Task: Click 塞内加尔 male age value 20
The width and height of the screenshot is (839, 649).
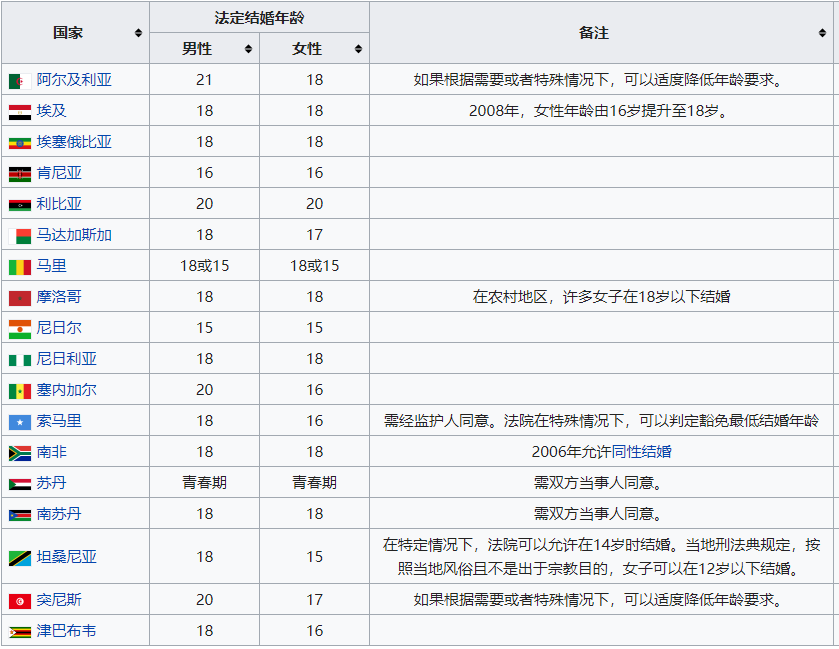Action: click(204, 390)
